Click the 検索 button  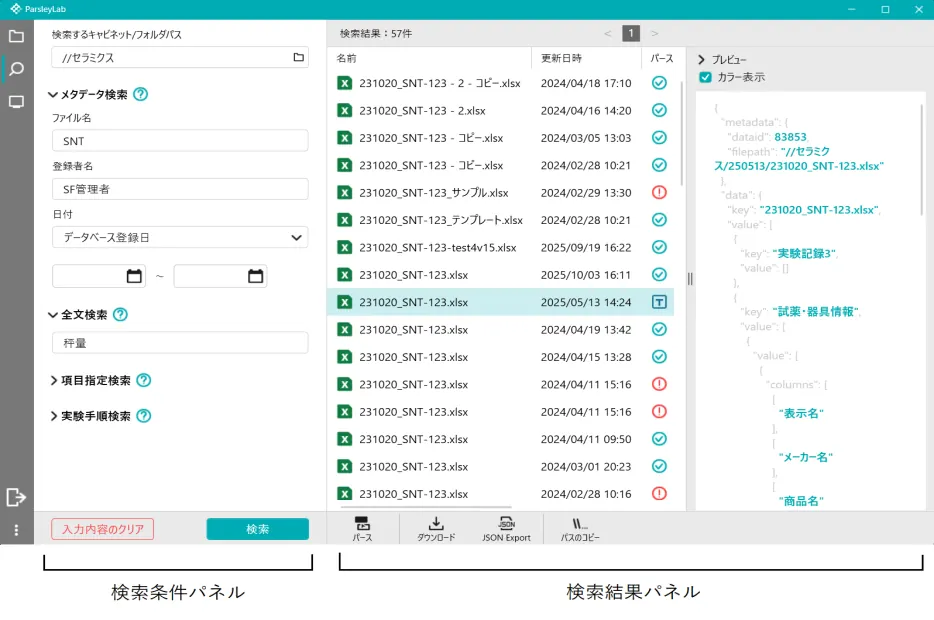pos(258,529)
